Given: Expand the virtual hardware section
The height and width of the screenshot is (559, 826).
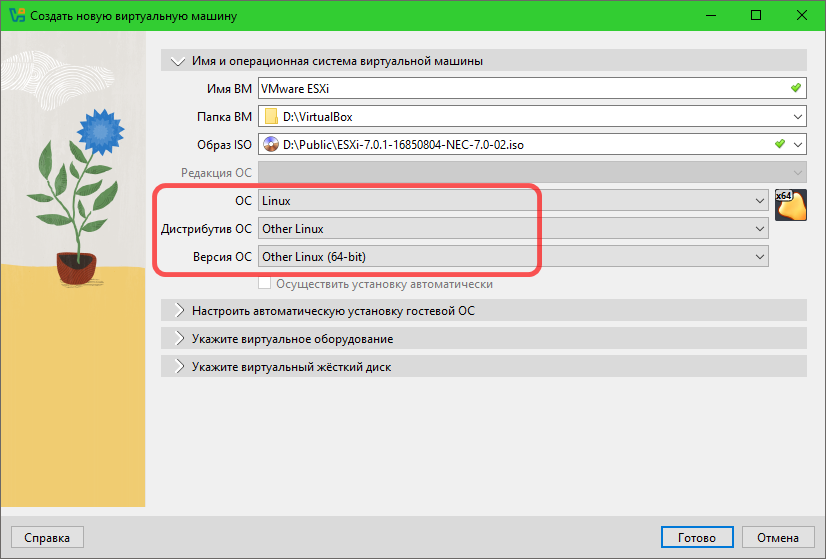Looking at the screenshot, I should click(178, 339).
